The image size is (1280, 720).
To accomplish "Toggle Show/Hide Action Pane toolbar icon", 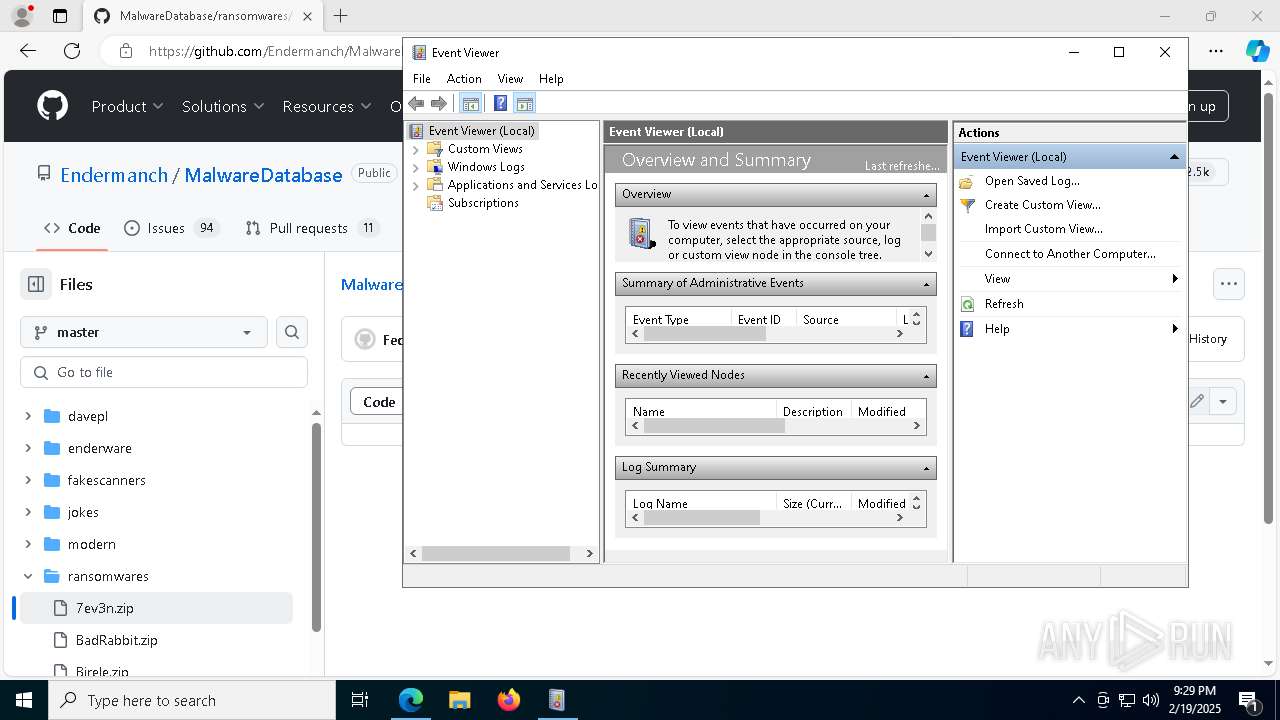I will click(525, 103).
